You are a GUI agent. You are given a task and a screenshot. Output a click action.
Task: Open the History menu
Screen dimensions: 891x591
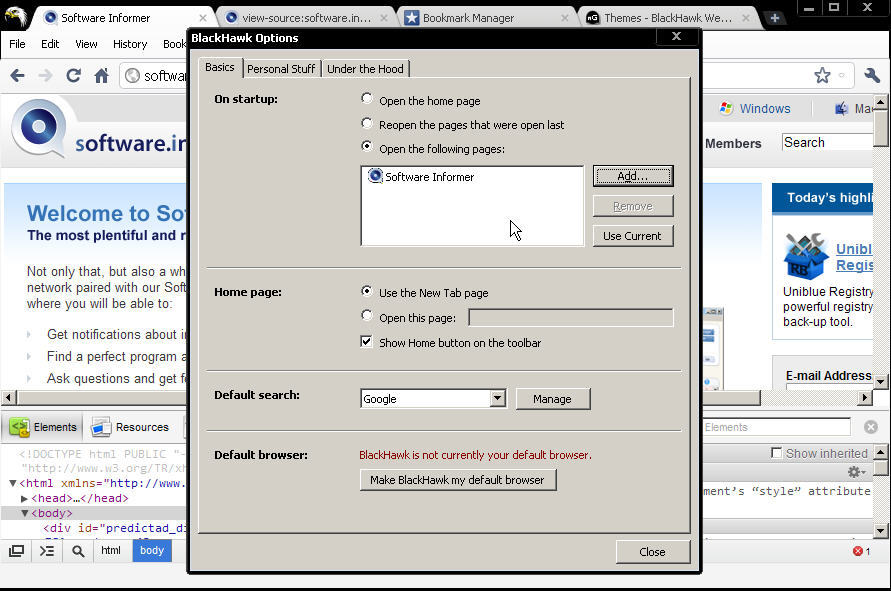(130, 44)
